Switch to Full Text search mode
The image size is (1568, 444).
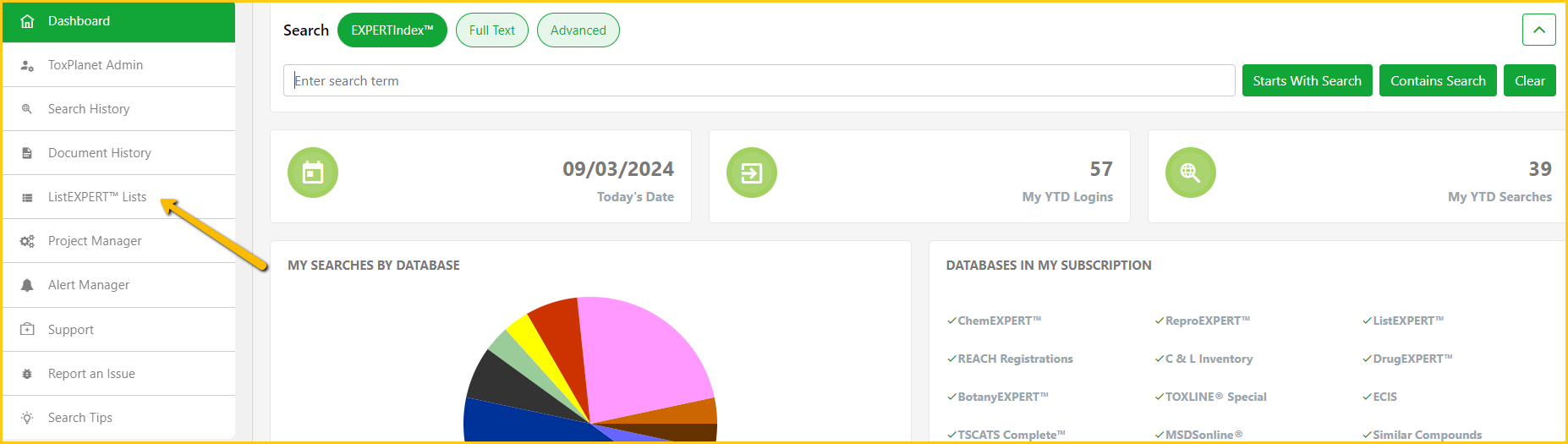(491, 30)
